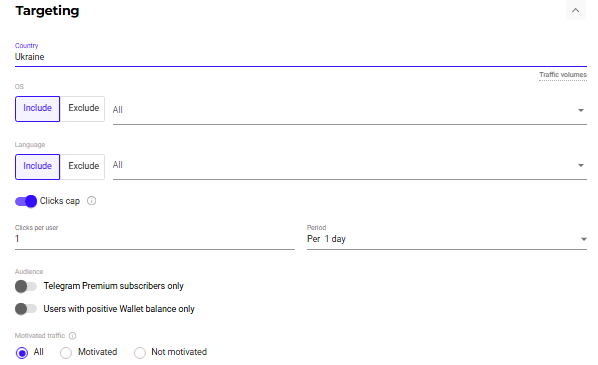Open the OS dropdown arrow

click(x=580, y=110)
